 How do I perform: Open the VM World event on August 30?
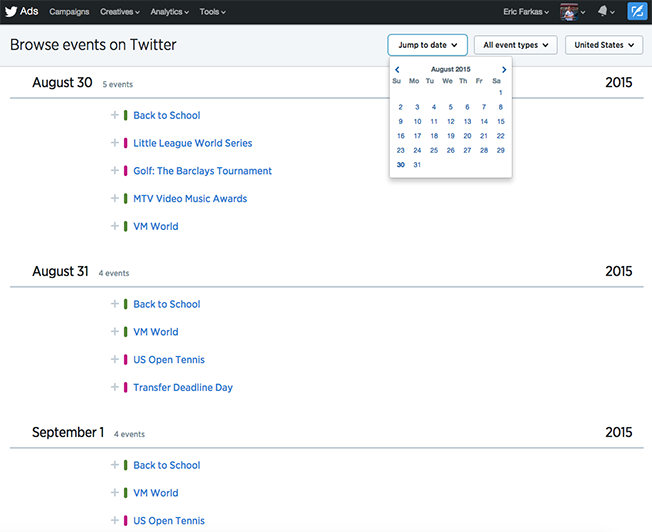click(156, 226)
